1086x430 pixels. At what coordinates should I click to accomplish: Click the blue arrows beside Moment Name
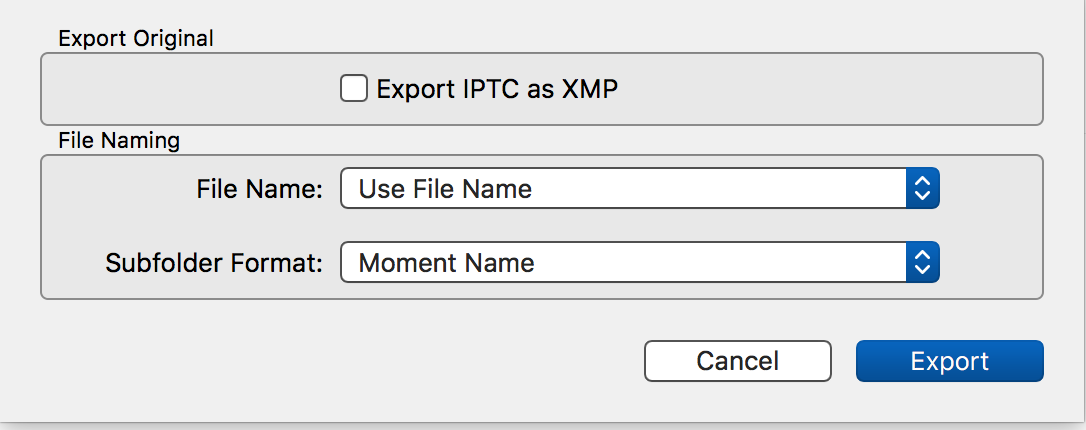coord(923,263)
